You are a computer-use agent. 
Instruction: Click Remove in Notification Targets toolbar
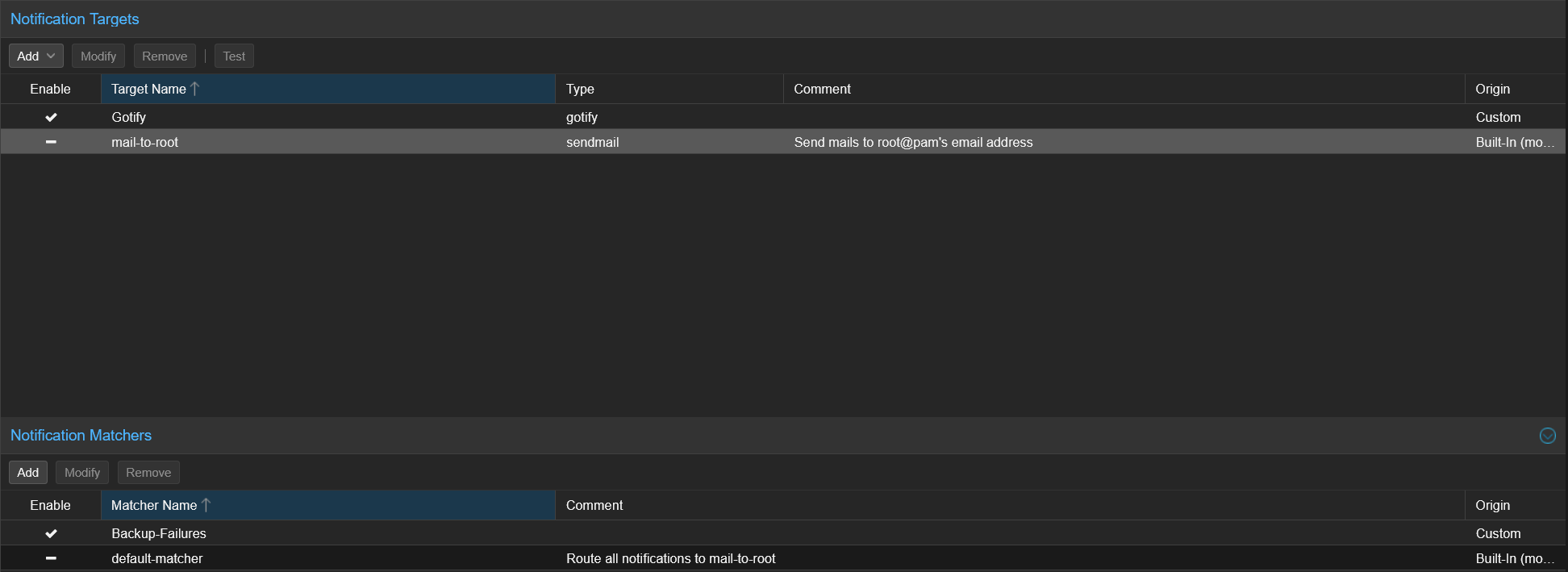[165, 56]
